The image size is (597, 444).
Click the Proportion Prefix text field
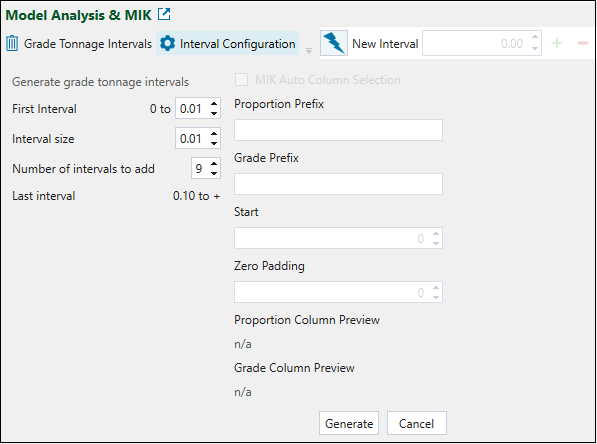point(338,130)
